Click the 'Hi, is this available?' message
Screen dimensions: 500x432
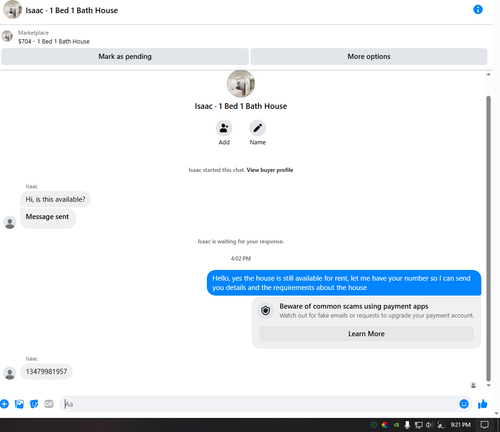coord(55,199)
